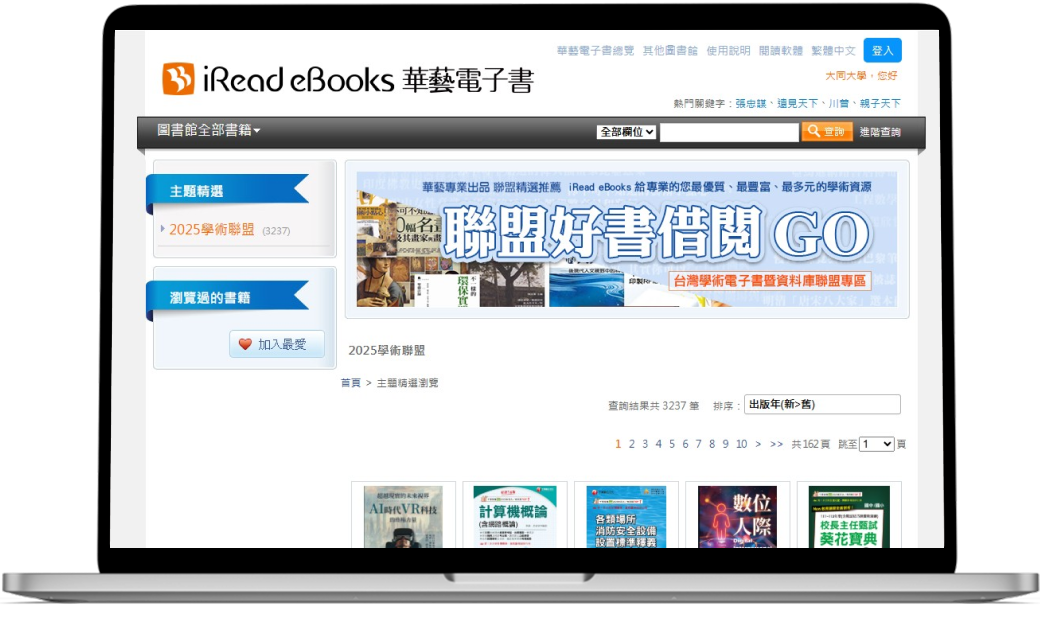Go to results page 4
Image resolution: width=1040 pixels, height=618 pixels.
click(659, 444)
